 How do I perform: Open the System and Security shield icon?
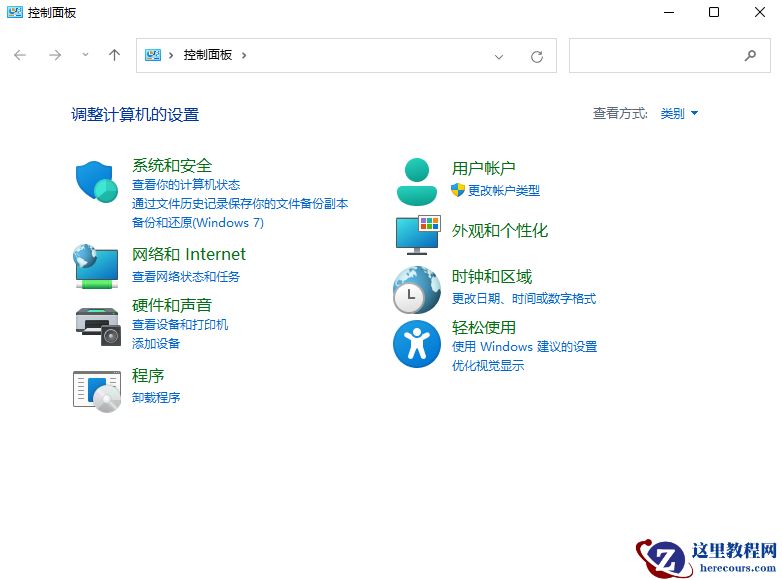tap(97, 182)
